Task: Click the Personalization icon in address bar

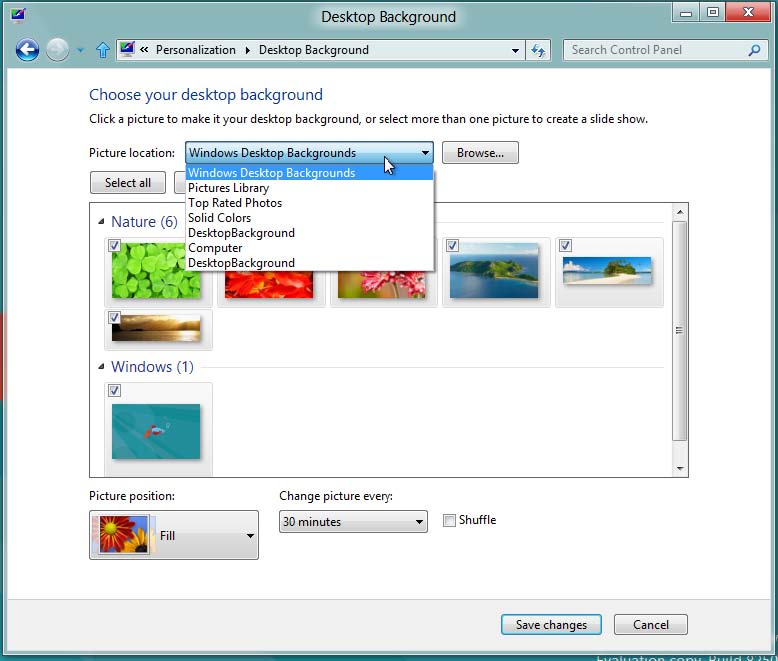Action: click(127, 50)
